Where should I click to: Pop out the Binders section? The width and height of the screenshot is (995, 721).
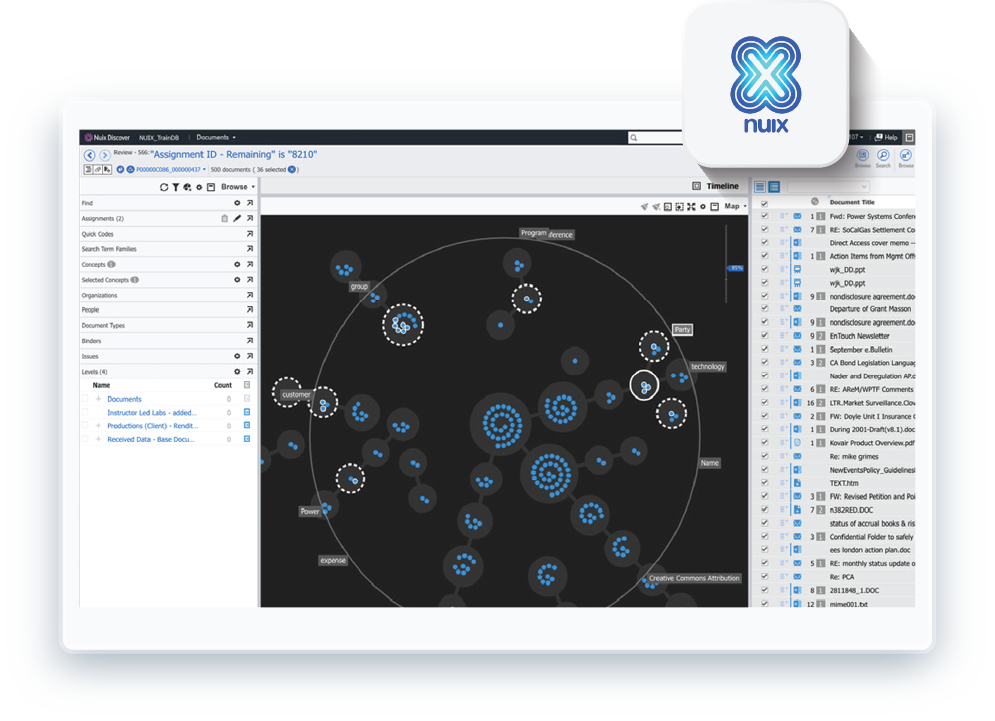[250, 341]
